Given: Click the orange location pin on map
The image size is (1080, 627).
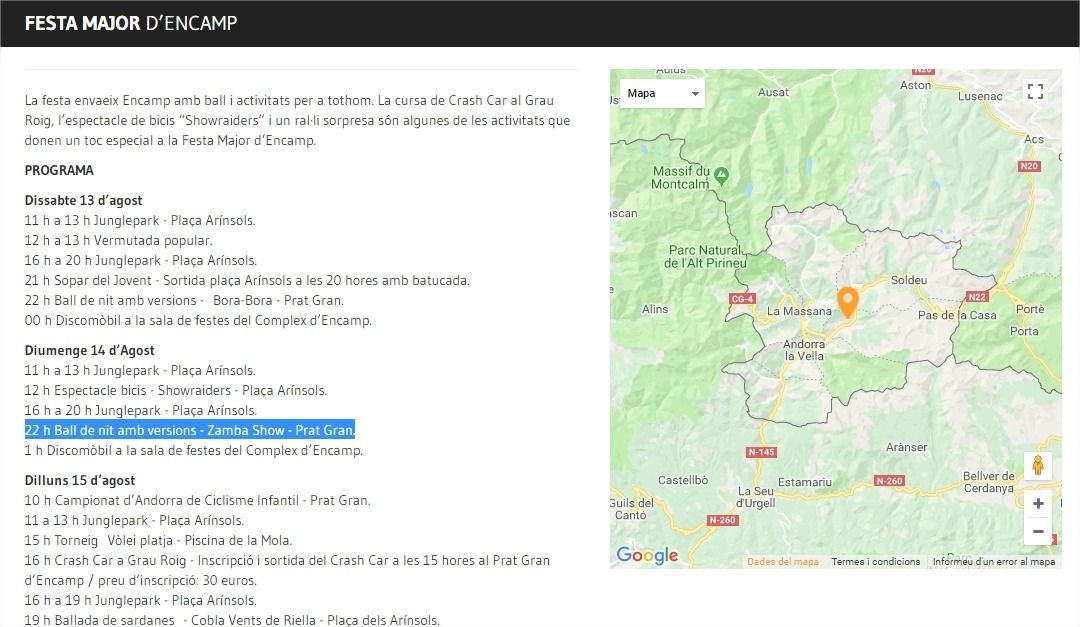Looking at the screenshot, I should click(847, 302).
